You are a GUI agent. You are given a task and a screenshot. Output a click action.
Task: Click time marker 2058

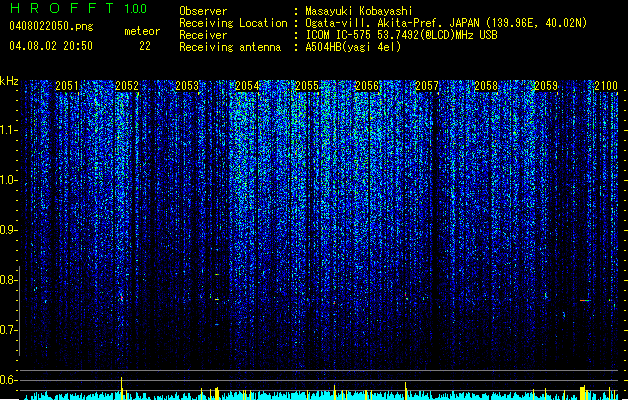point(486,85)
